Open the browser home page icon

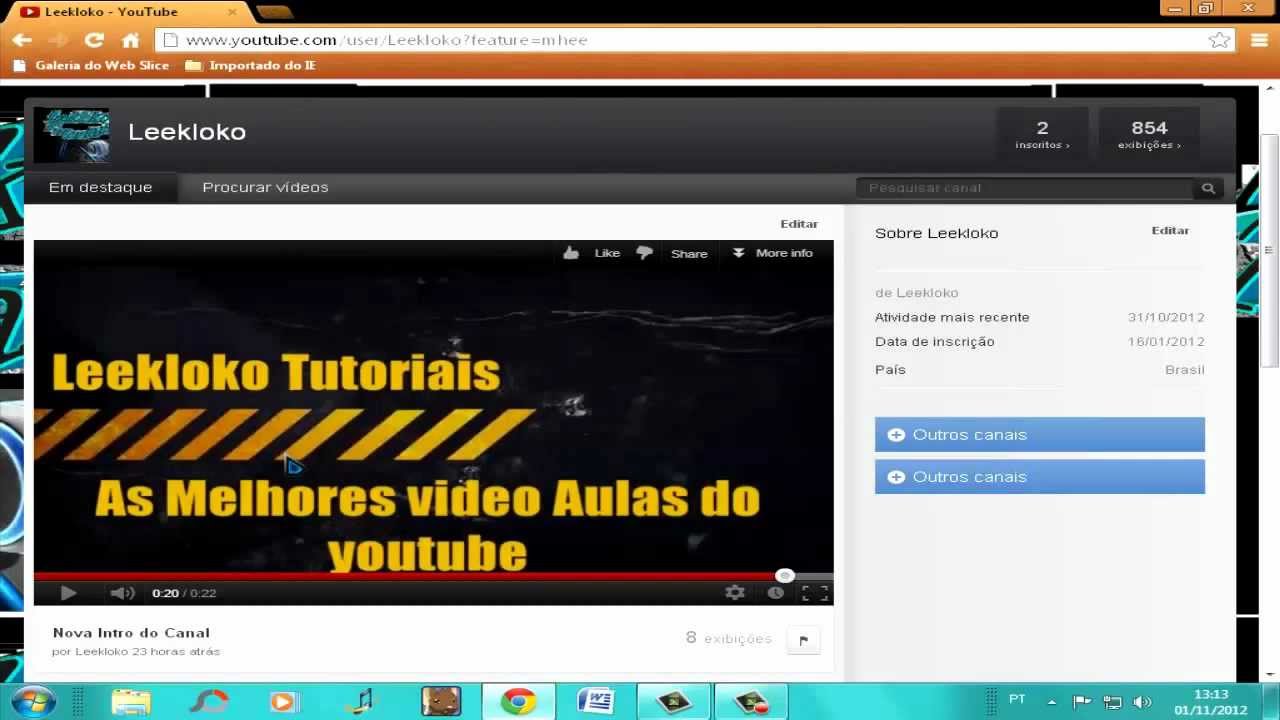click(130, 40)
